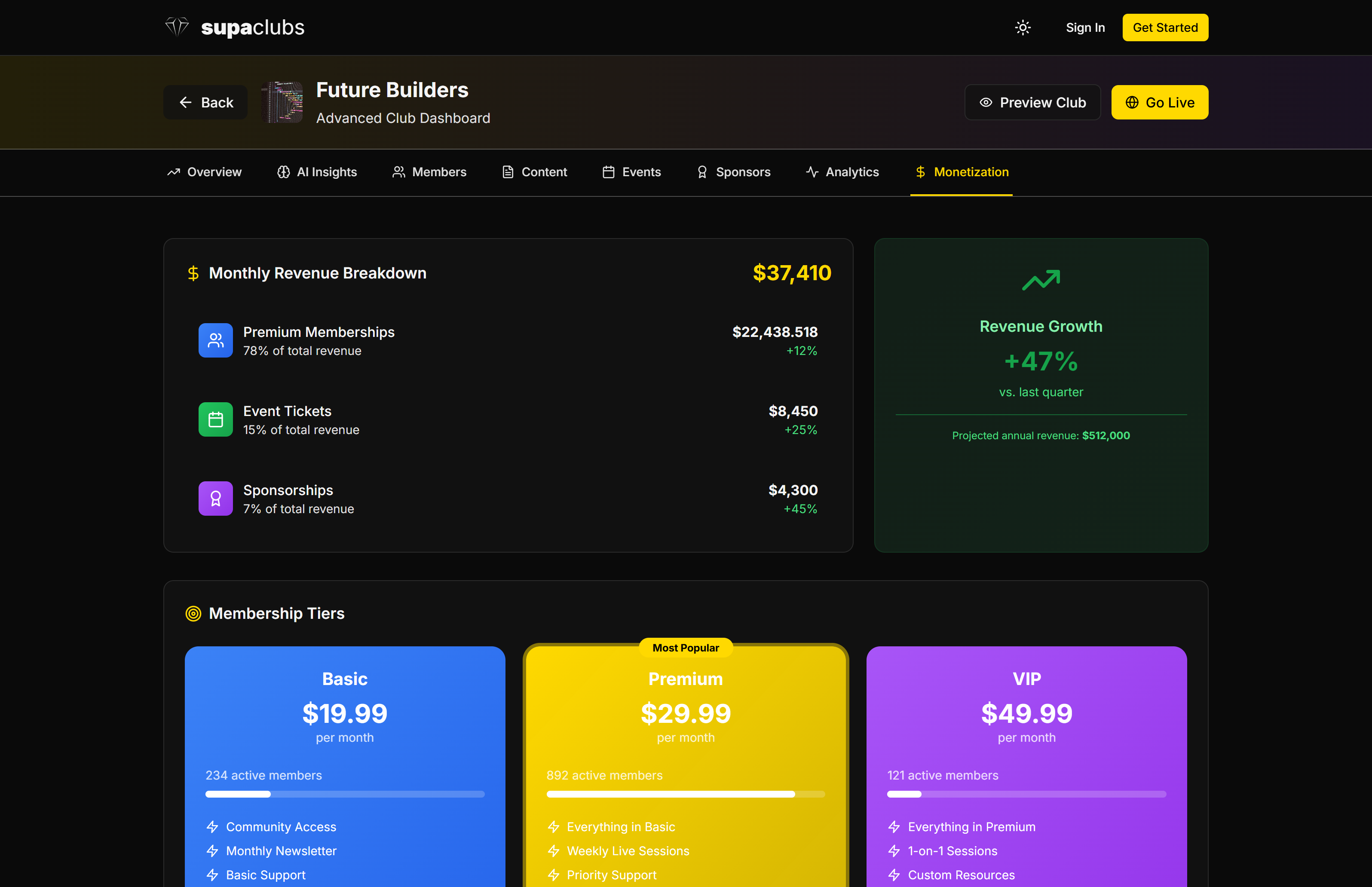Click the Premium tier active members progress bar
The image size is (1372, 887).
pyautogui.click(x=686, y=794)
